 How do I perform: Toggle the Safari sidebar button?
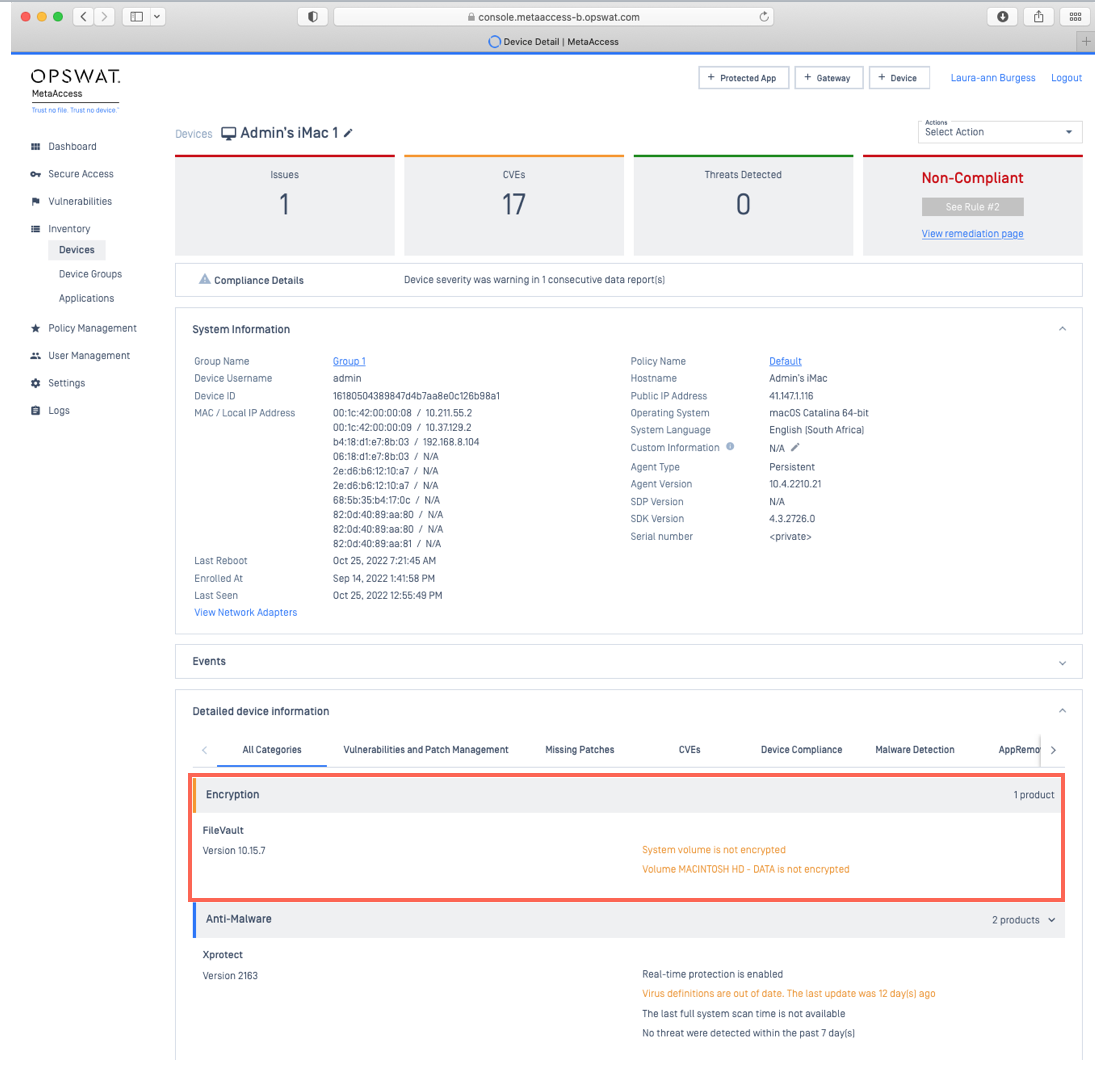point(137,17)
